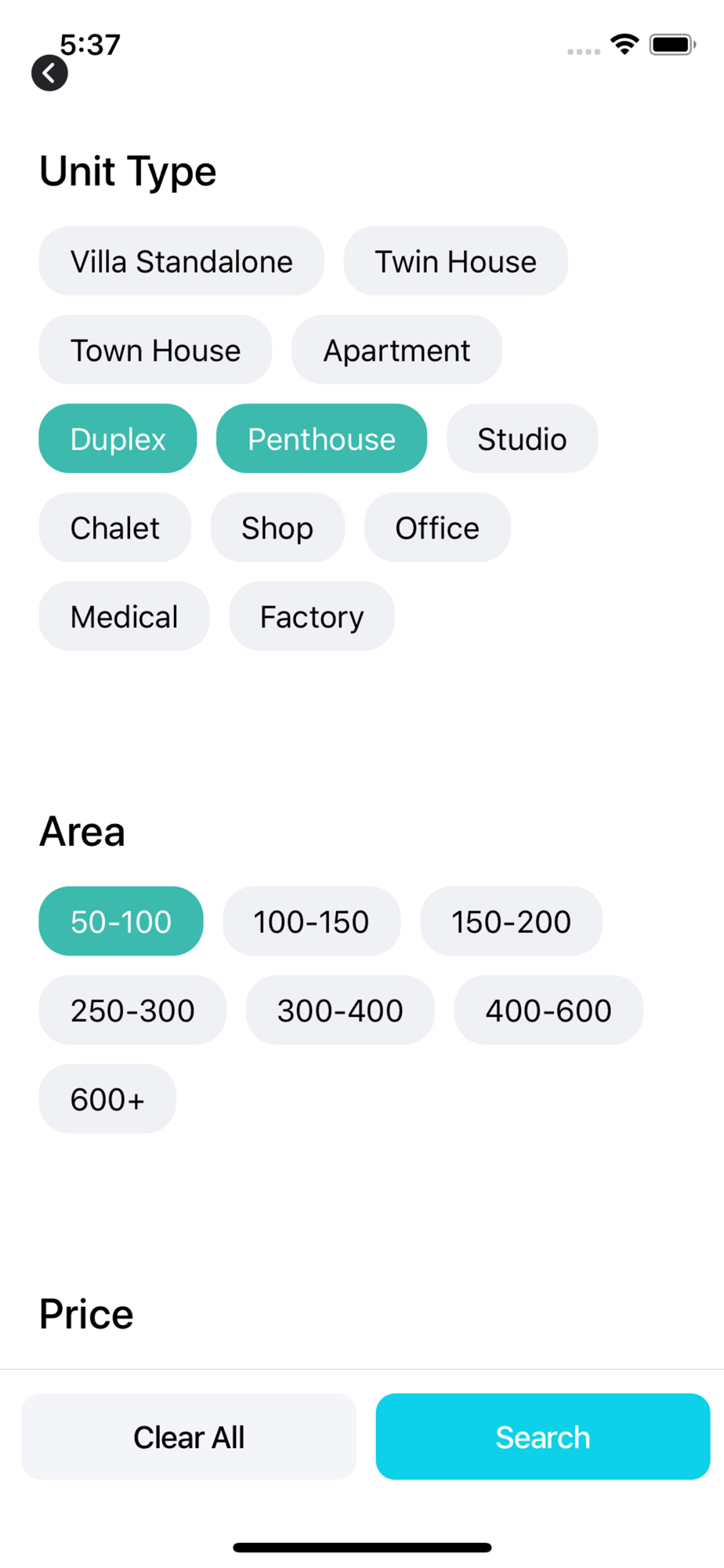
Task: Click the Clear All button
Action: click(x=189, y=1436)
